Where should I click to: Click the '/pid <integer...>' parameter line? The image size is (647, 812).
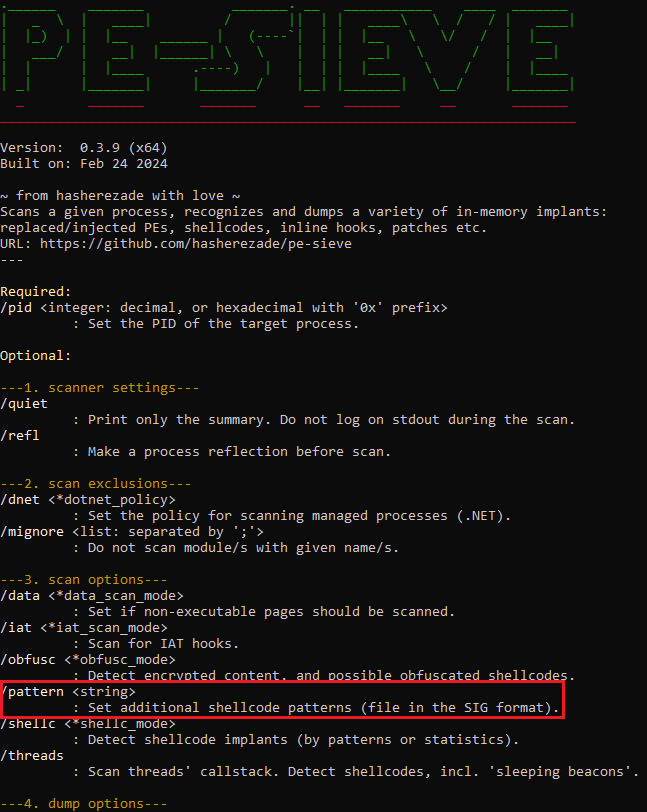point(224,308)
